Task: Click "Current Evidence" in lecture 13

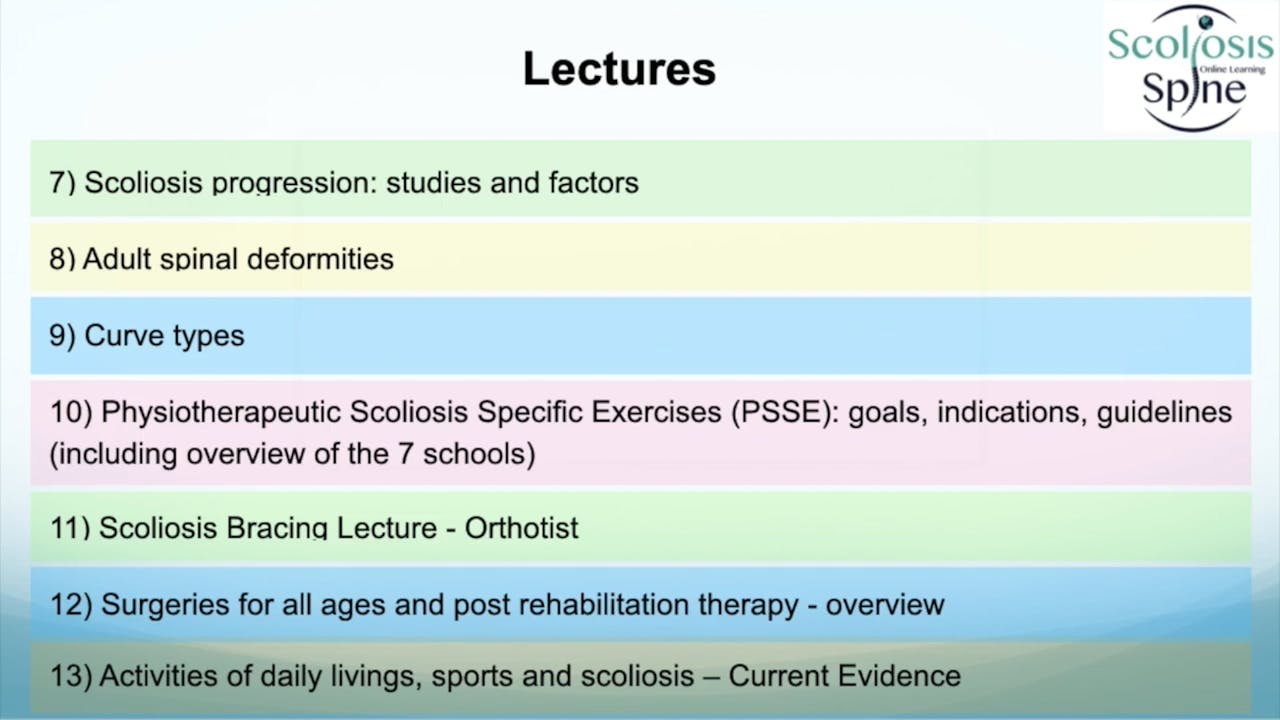Action: (844, 676)
